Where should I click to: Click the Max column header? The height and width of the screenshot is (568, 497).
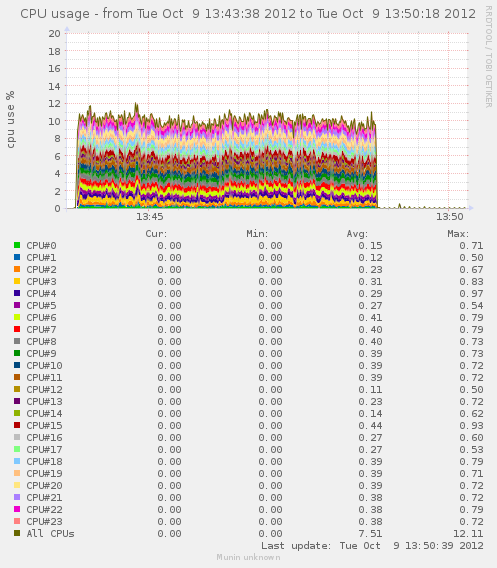[x=458, y=234]
